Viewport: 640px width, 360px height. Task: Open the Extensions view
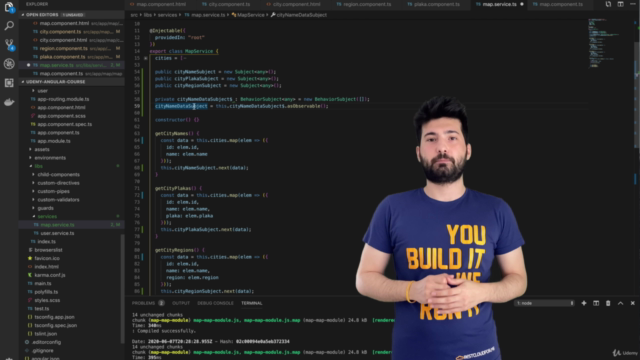tap(9, 83)
